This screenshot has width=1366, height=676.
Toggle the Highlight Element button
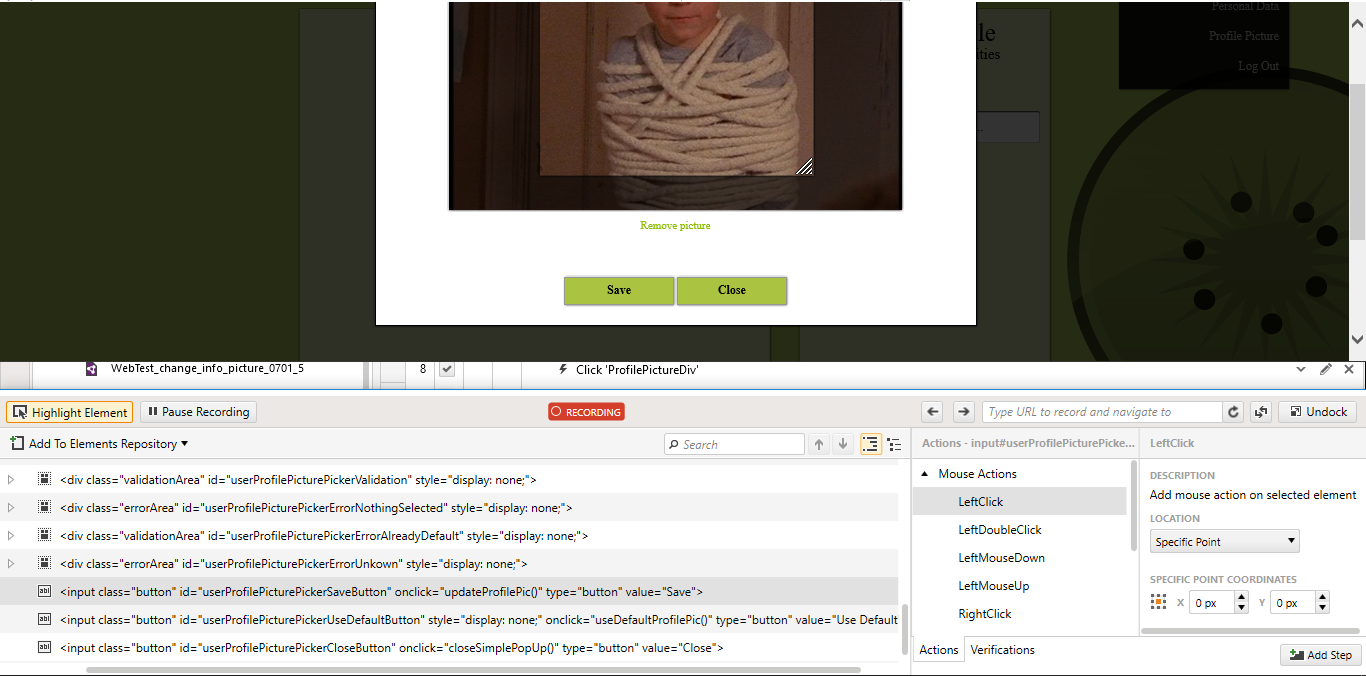70,412
